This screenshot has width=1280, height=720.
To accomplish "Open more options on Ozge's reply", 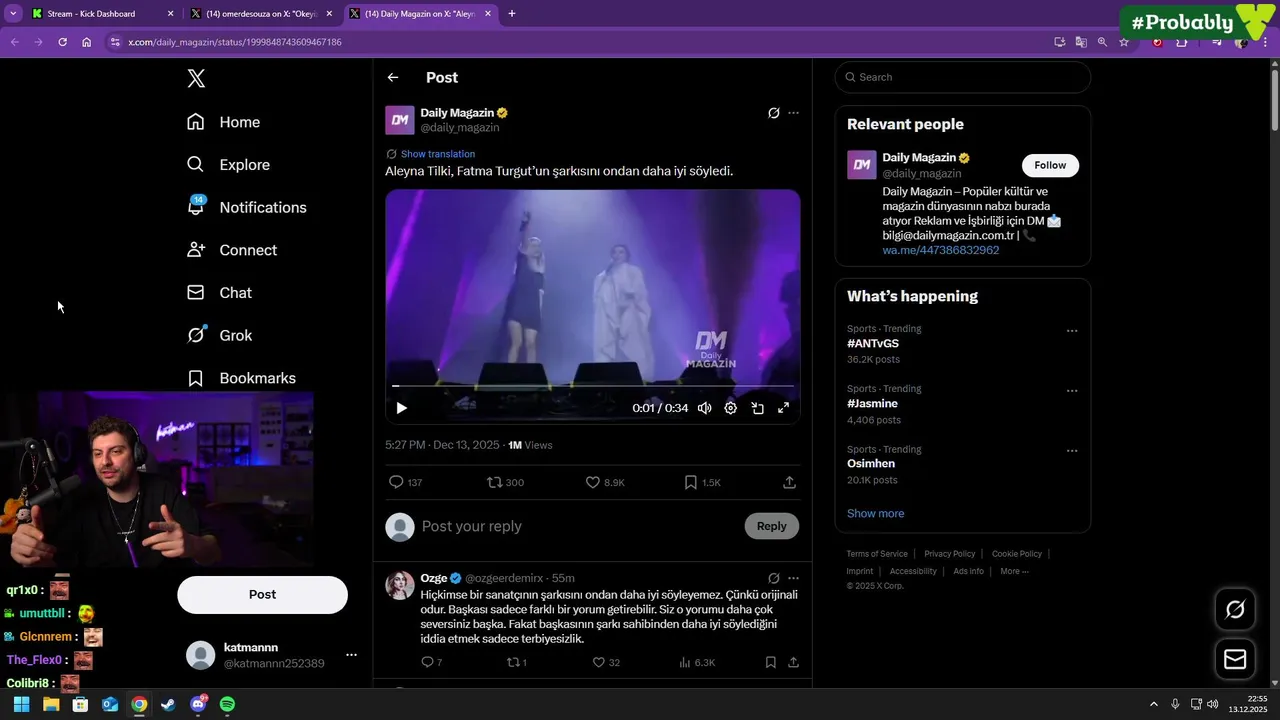I will coord(793,578).
